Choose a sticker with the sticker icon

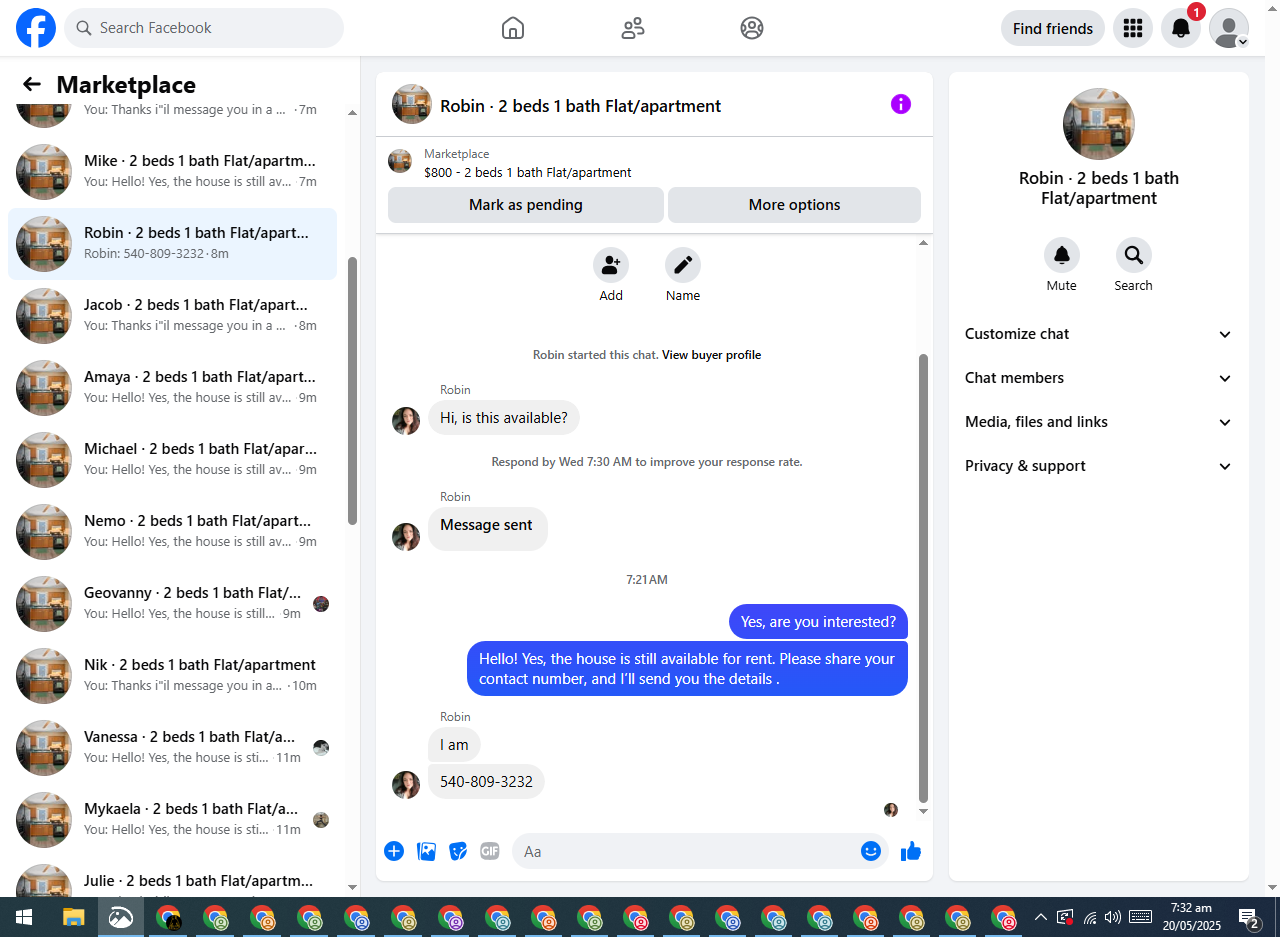(458, 851)
